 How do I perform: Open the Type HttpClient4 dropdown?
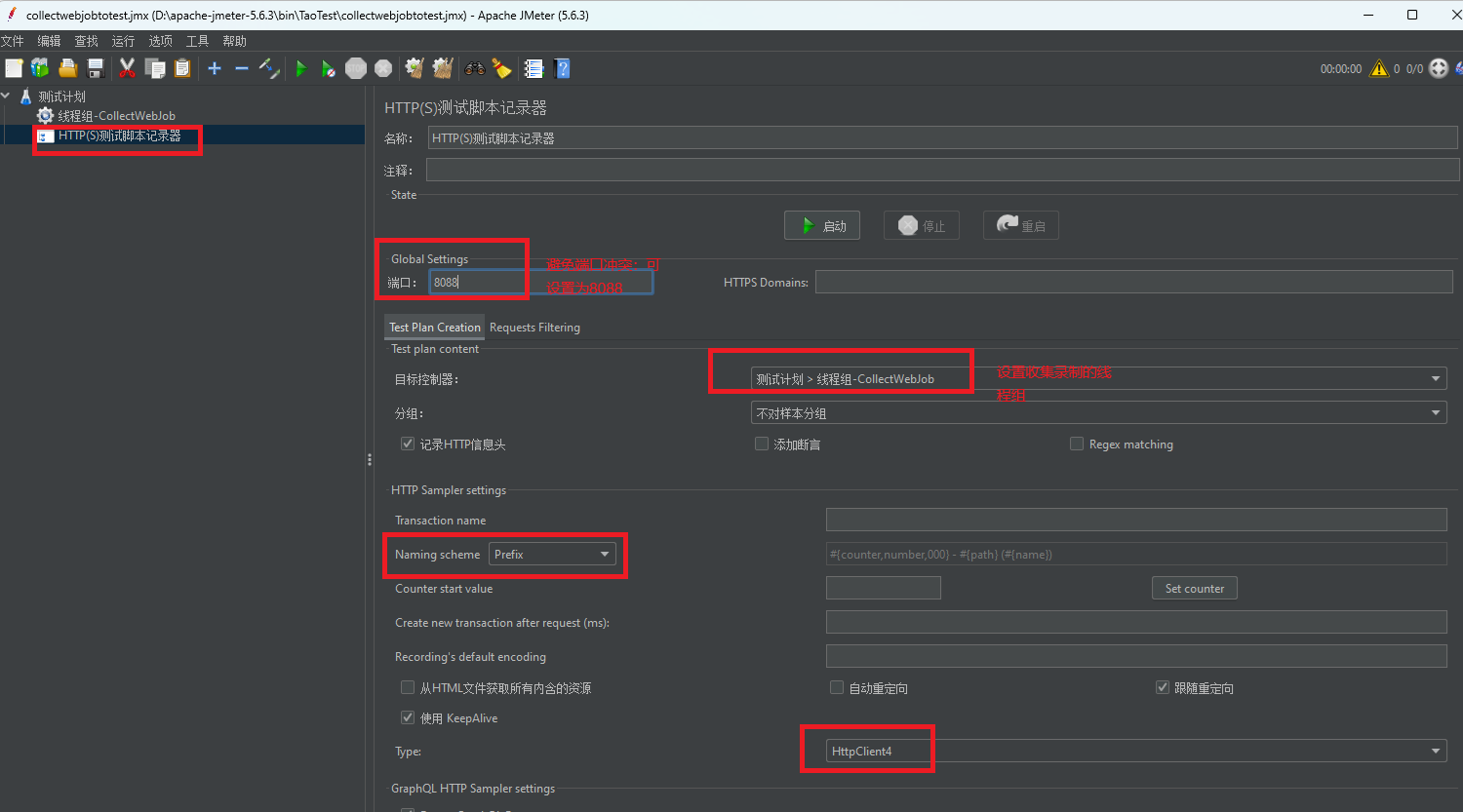1136,751
